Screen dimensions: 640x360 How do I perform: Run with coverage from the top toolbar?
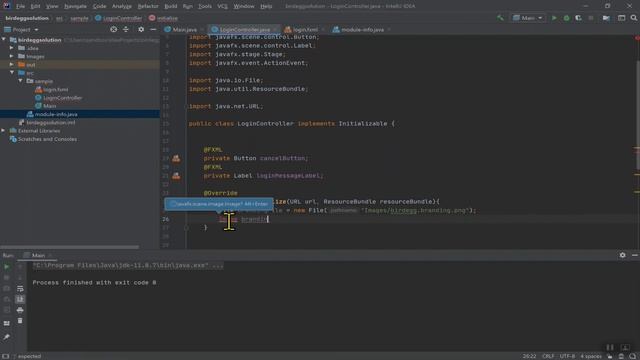click(578, 18)
